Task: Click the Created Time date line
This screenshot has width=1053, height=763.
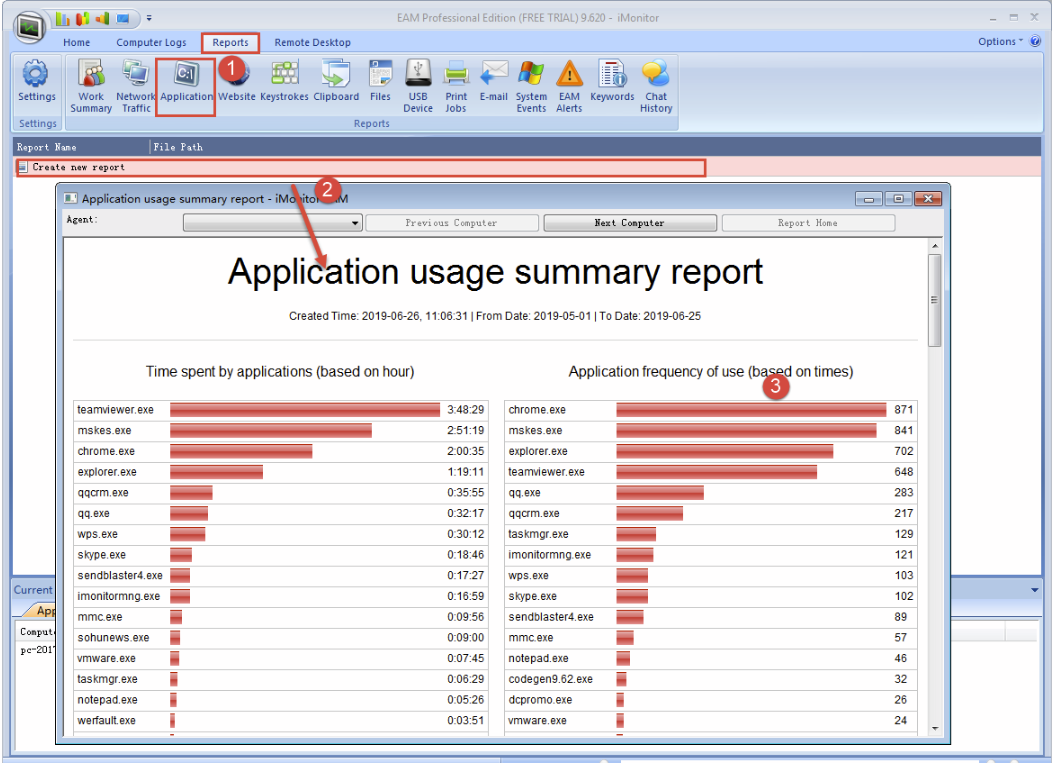Action: [495, 316]
